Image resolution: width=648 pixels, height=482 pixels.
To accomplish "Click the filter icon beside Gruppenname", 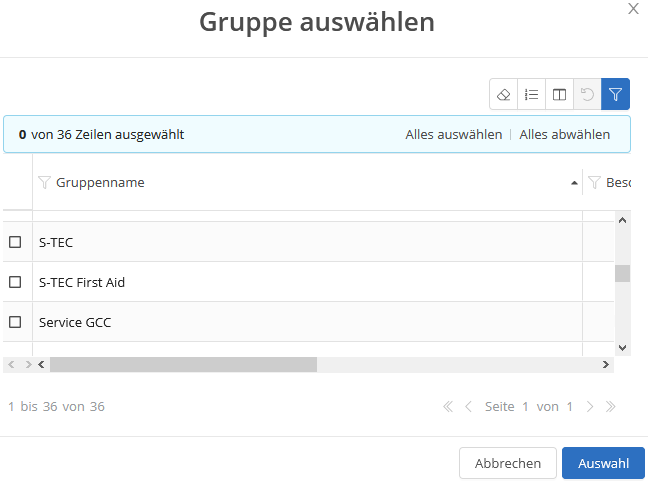I will point(44,183).
